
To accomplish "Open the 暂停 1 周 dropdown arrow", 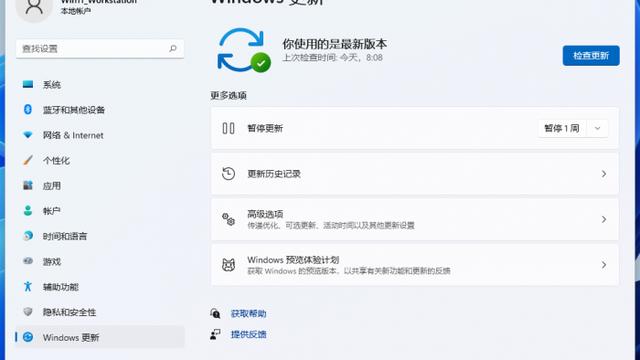I will tap(597, 129).
